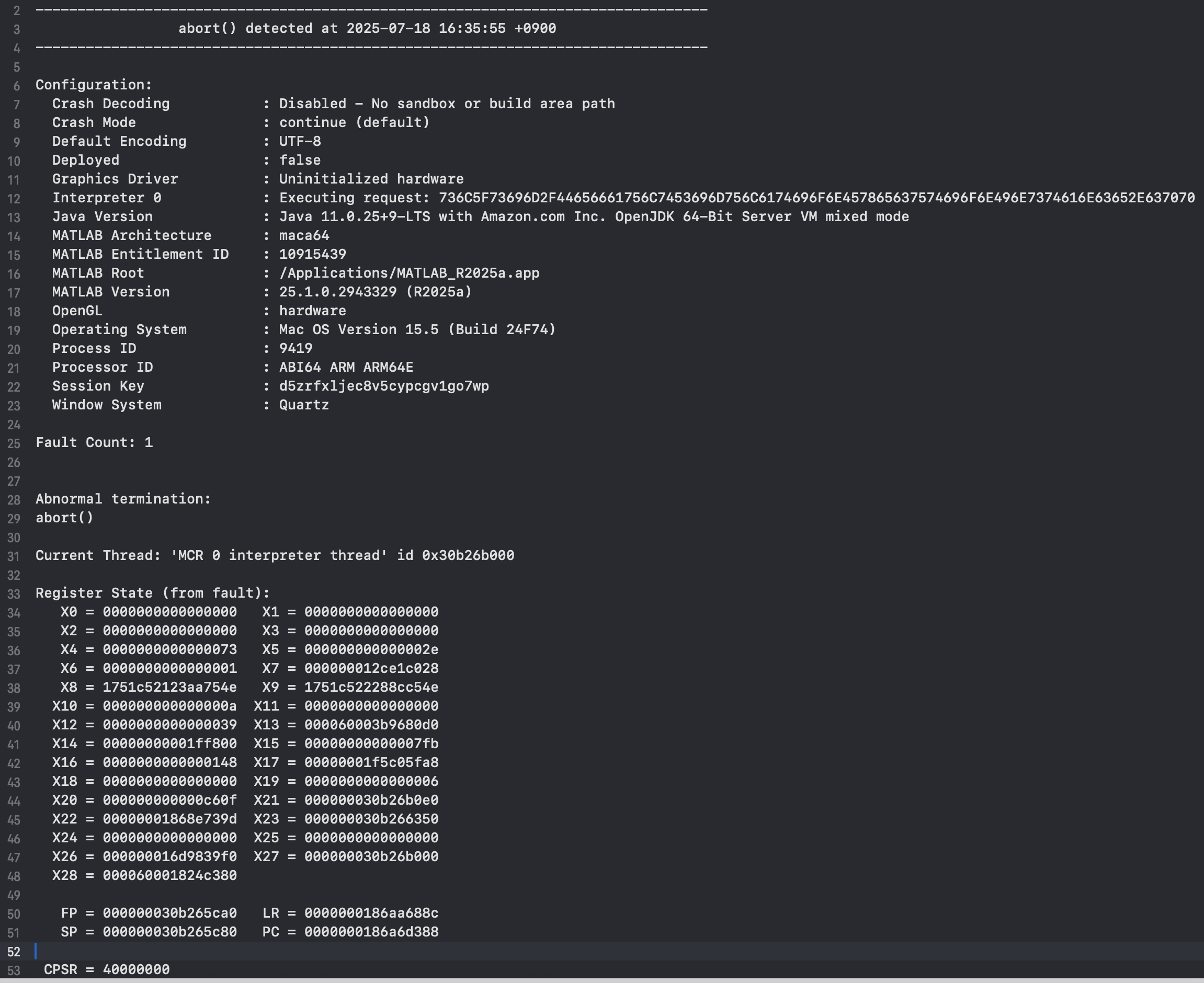Click the 'Abnormal termination:' text

123,499
